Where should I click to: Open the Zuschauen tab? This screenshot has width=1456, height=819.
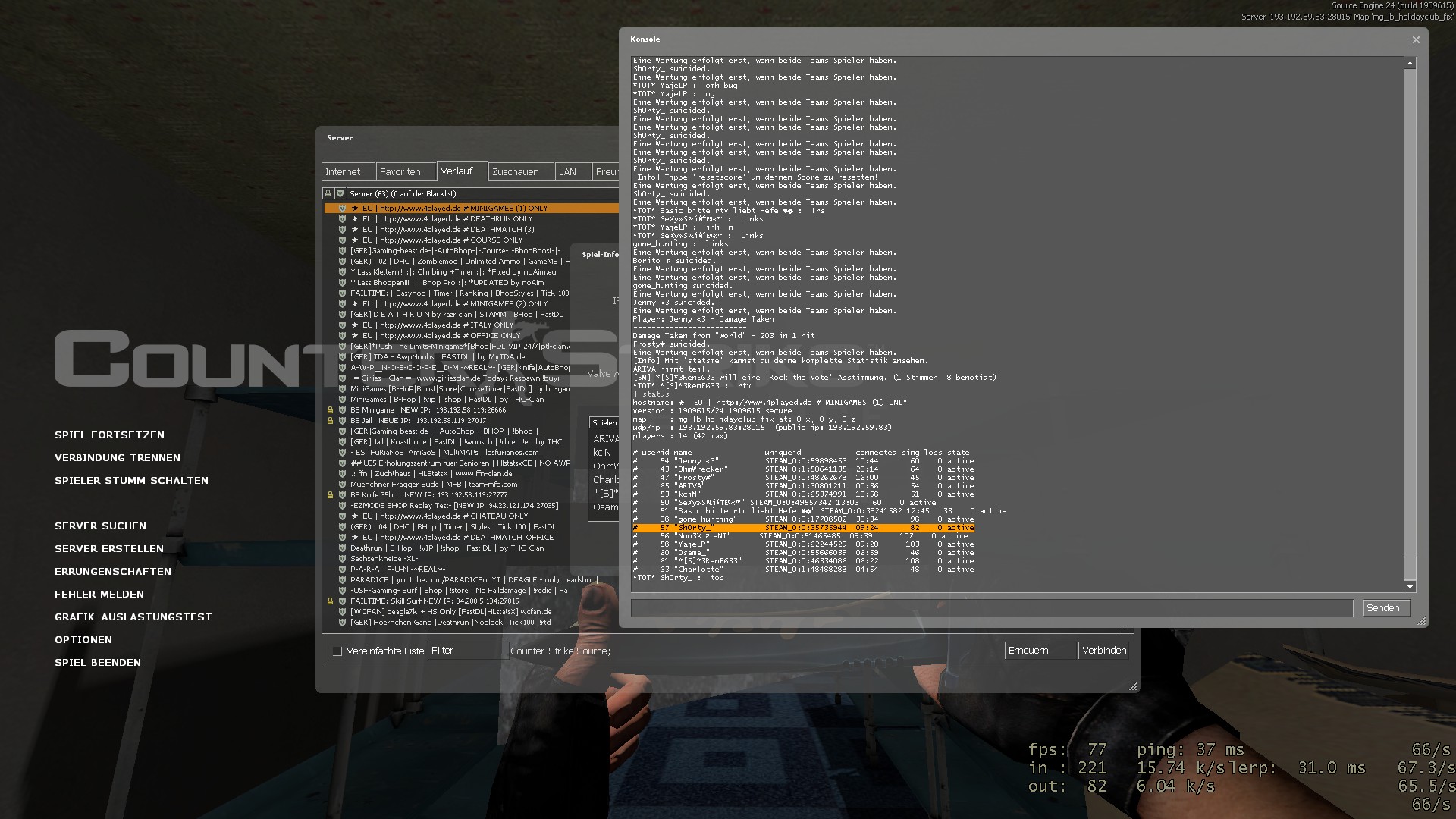pos(521,172)
